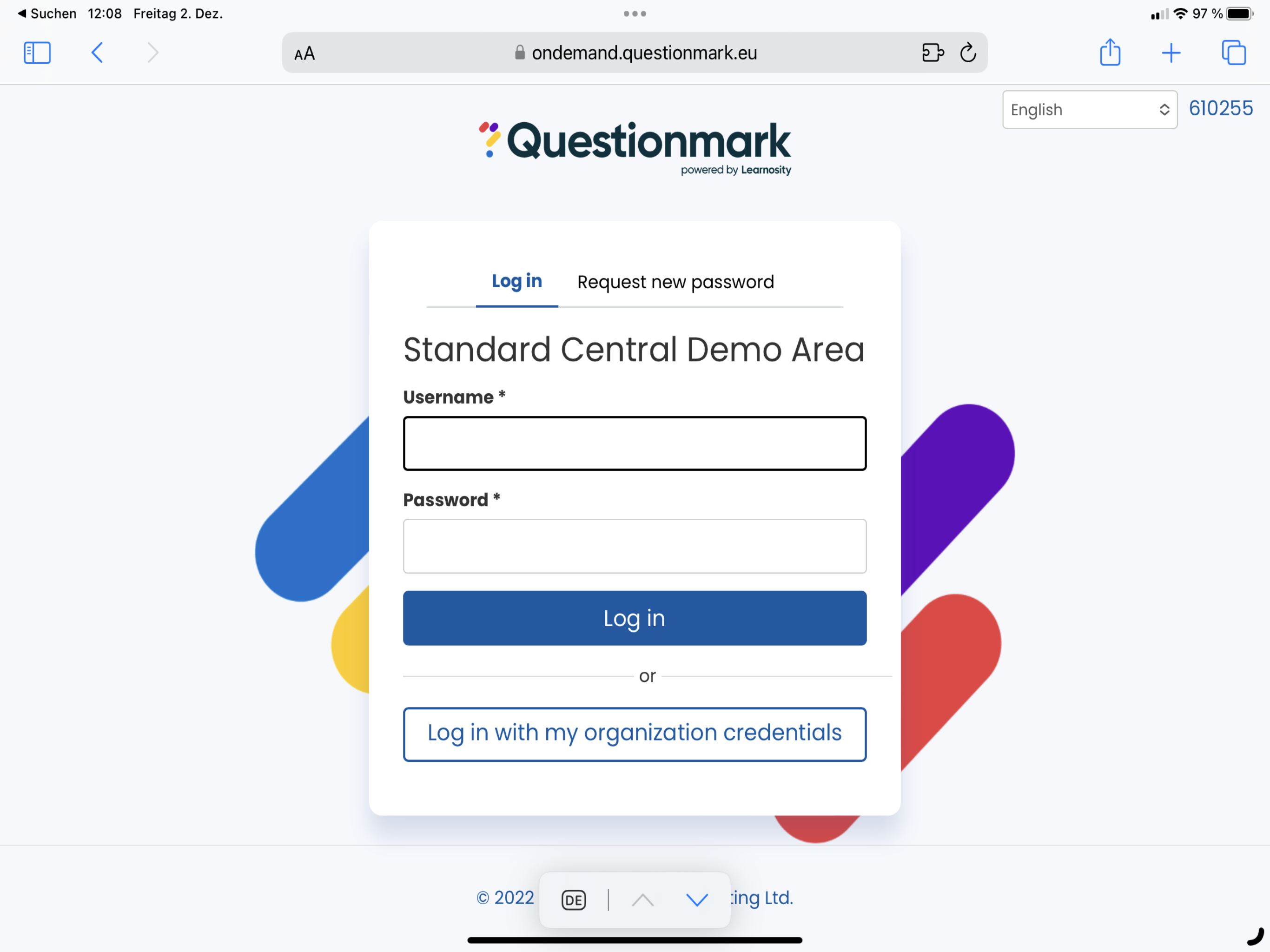Expand the English language dropdown

point(1090,110)
